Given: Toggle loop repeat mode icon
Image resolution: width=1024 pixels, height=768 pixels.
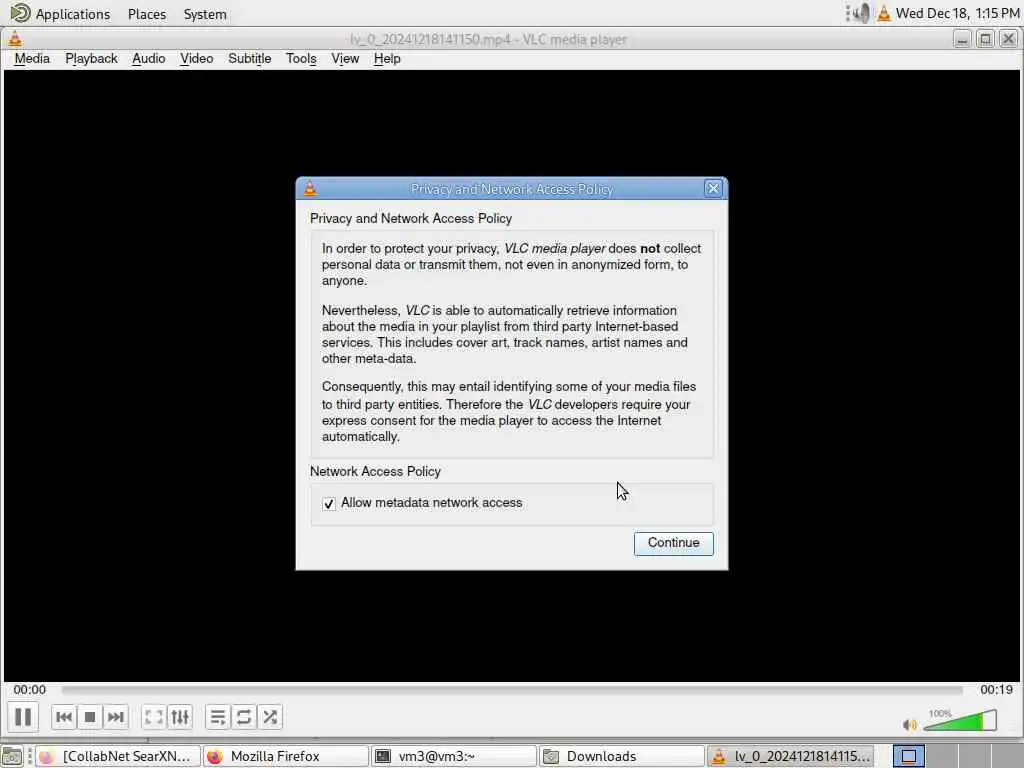Looking at the screenshot, I should (x=244, y=717).
